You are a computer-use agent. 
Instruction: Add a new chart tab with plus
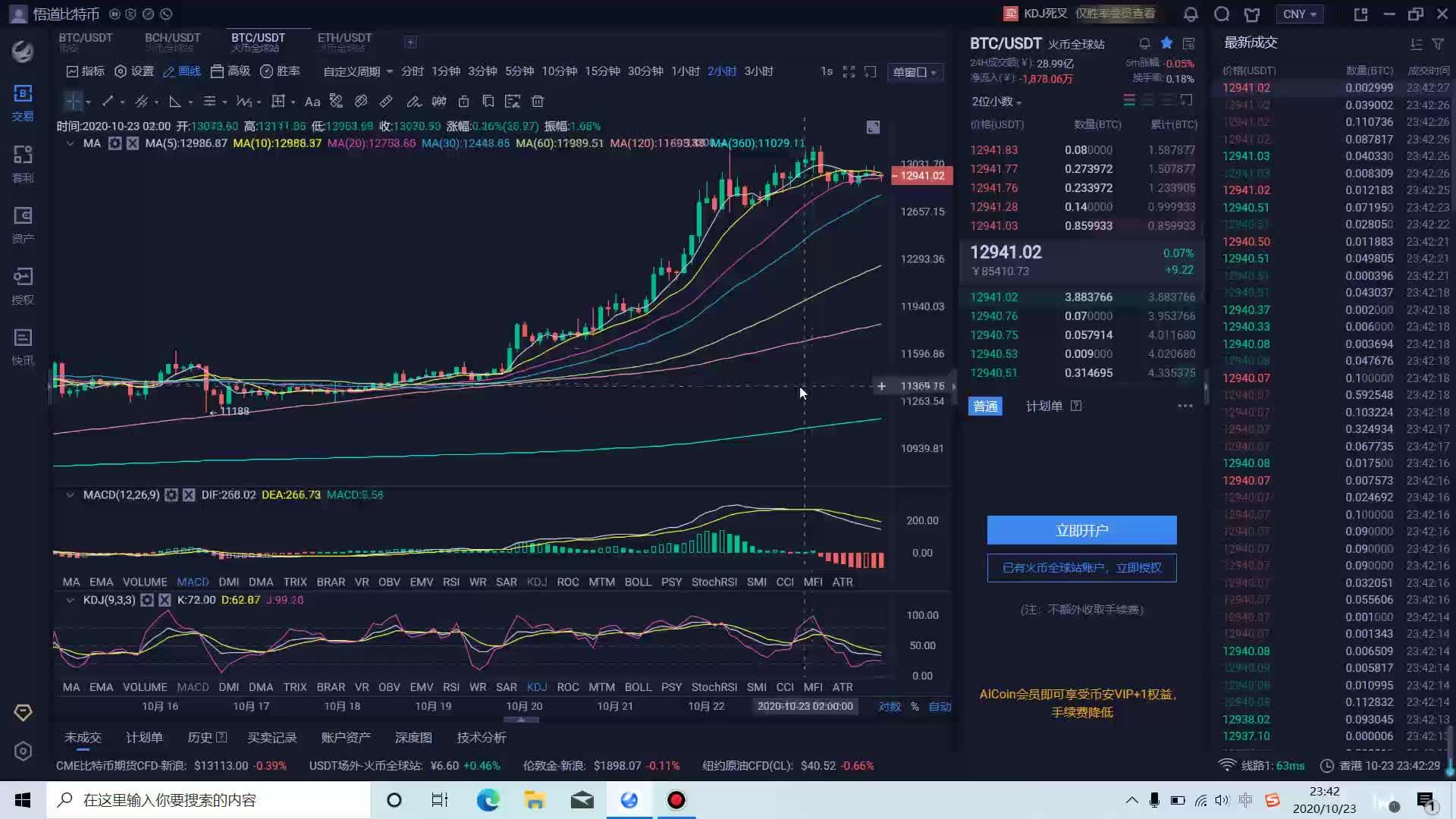click(410, 42)
